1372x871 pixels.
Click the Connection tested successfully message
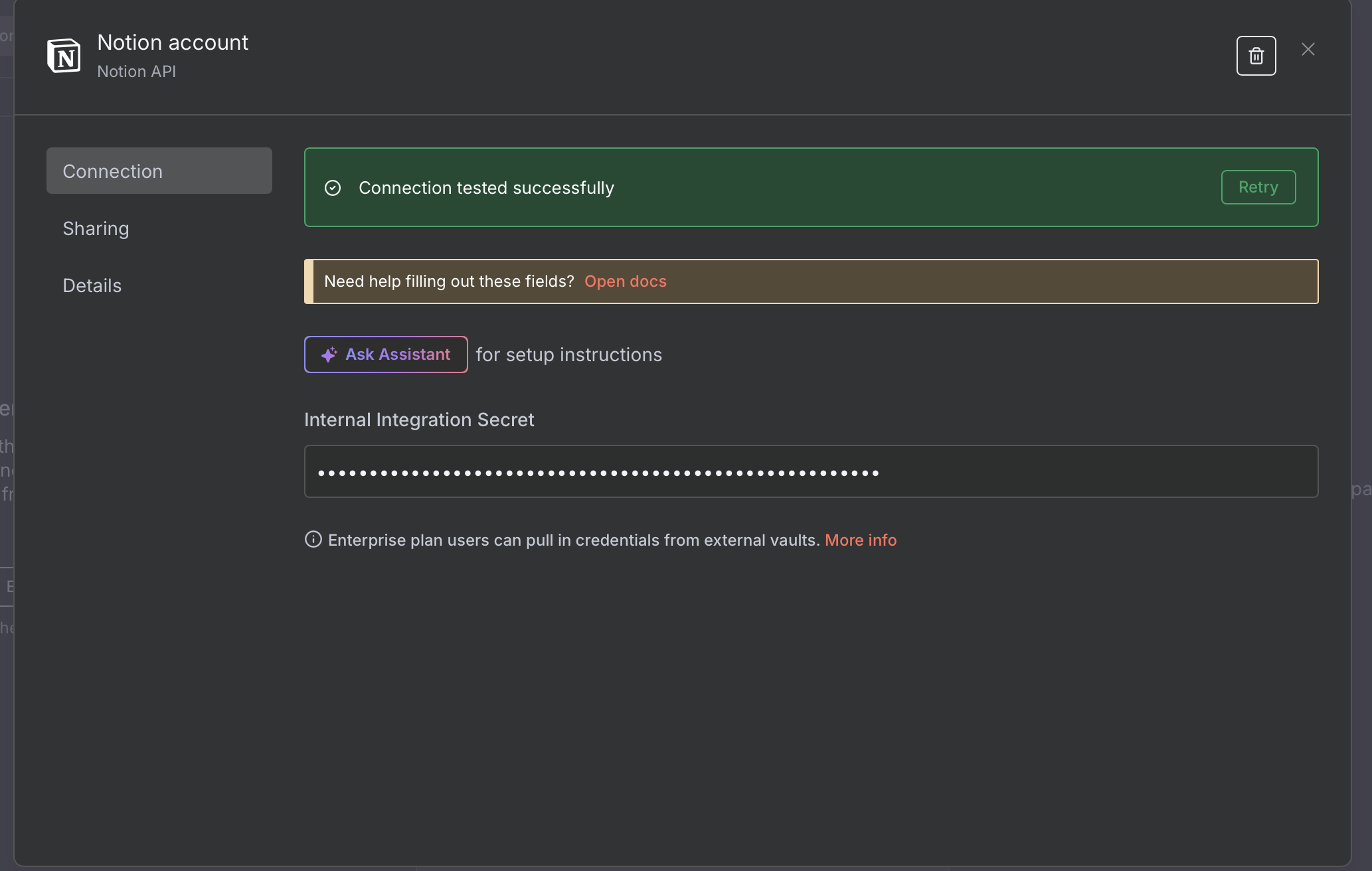(486, 188)
